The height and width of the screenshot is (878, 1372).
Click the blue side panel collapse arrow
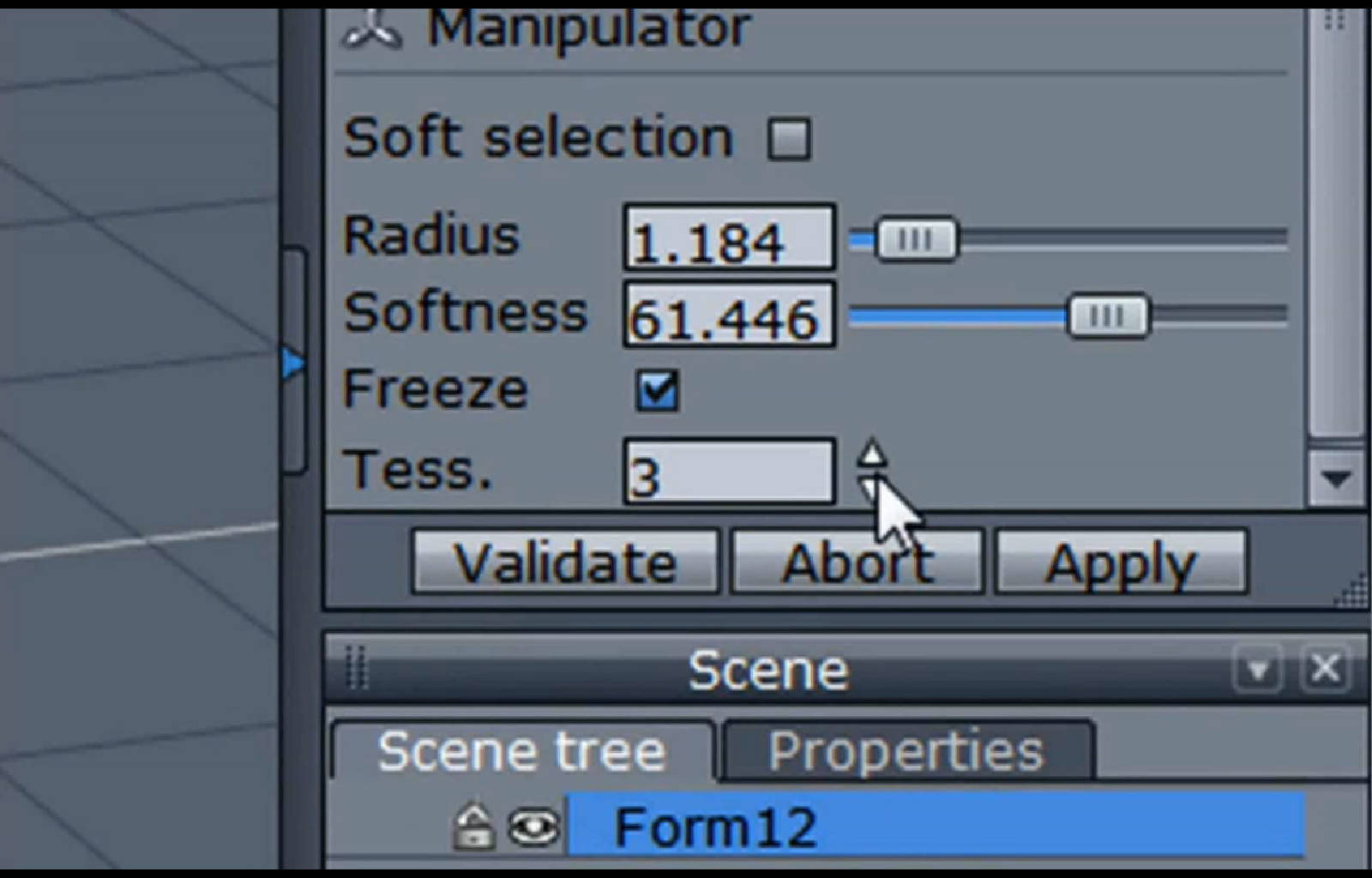(x=292, y=364)
